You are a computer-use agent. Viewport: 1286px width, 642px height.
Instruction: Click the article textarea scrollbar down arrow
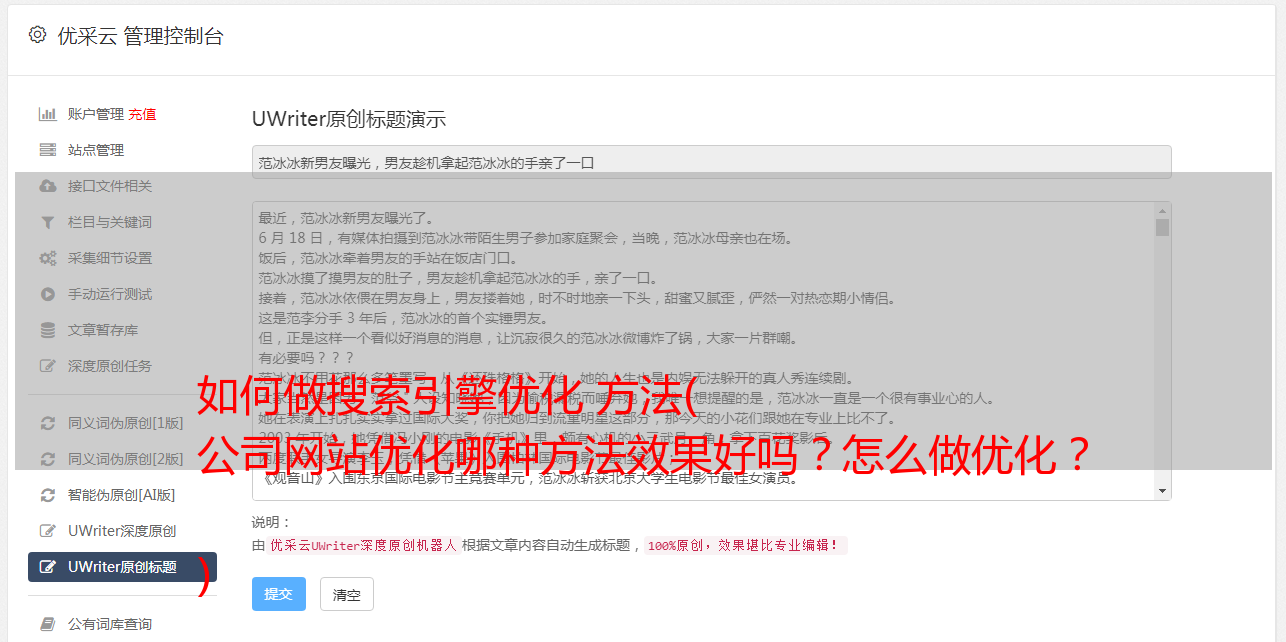click(1162, 491)
